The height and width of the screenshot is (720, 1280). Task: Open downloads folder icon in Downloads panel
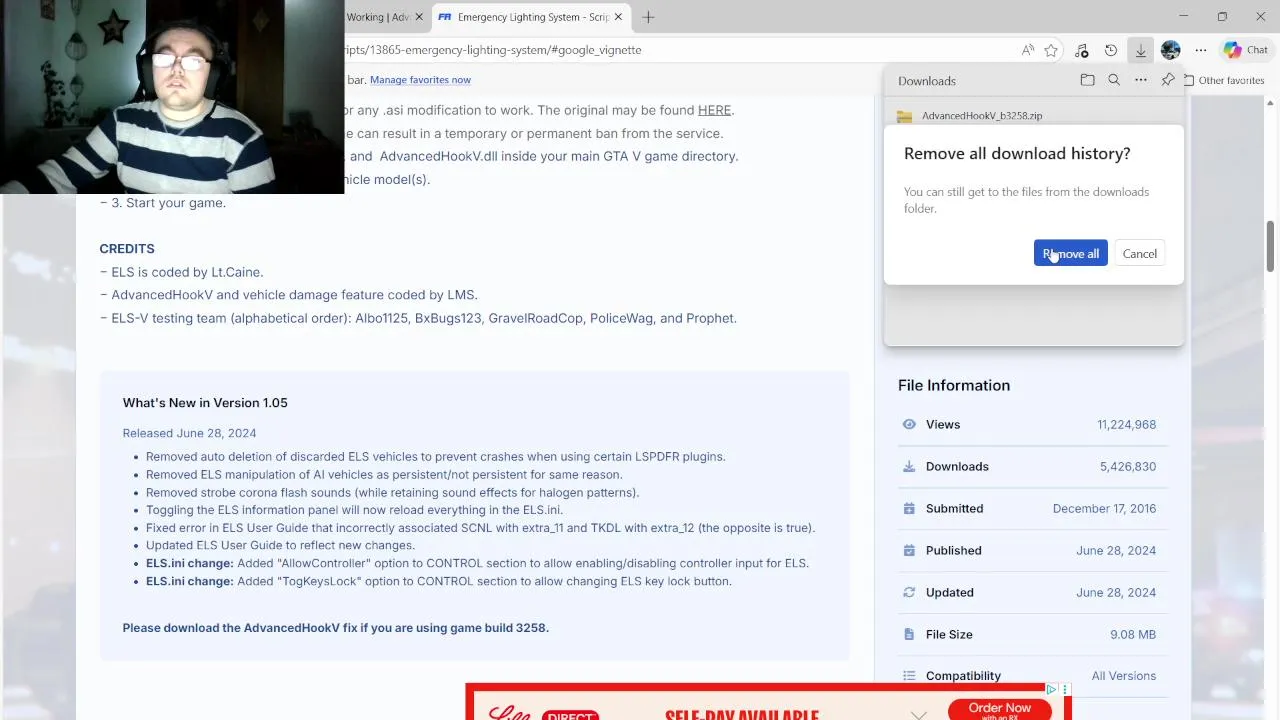pos(1087,80)
